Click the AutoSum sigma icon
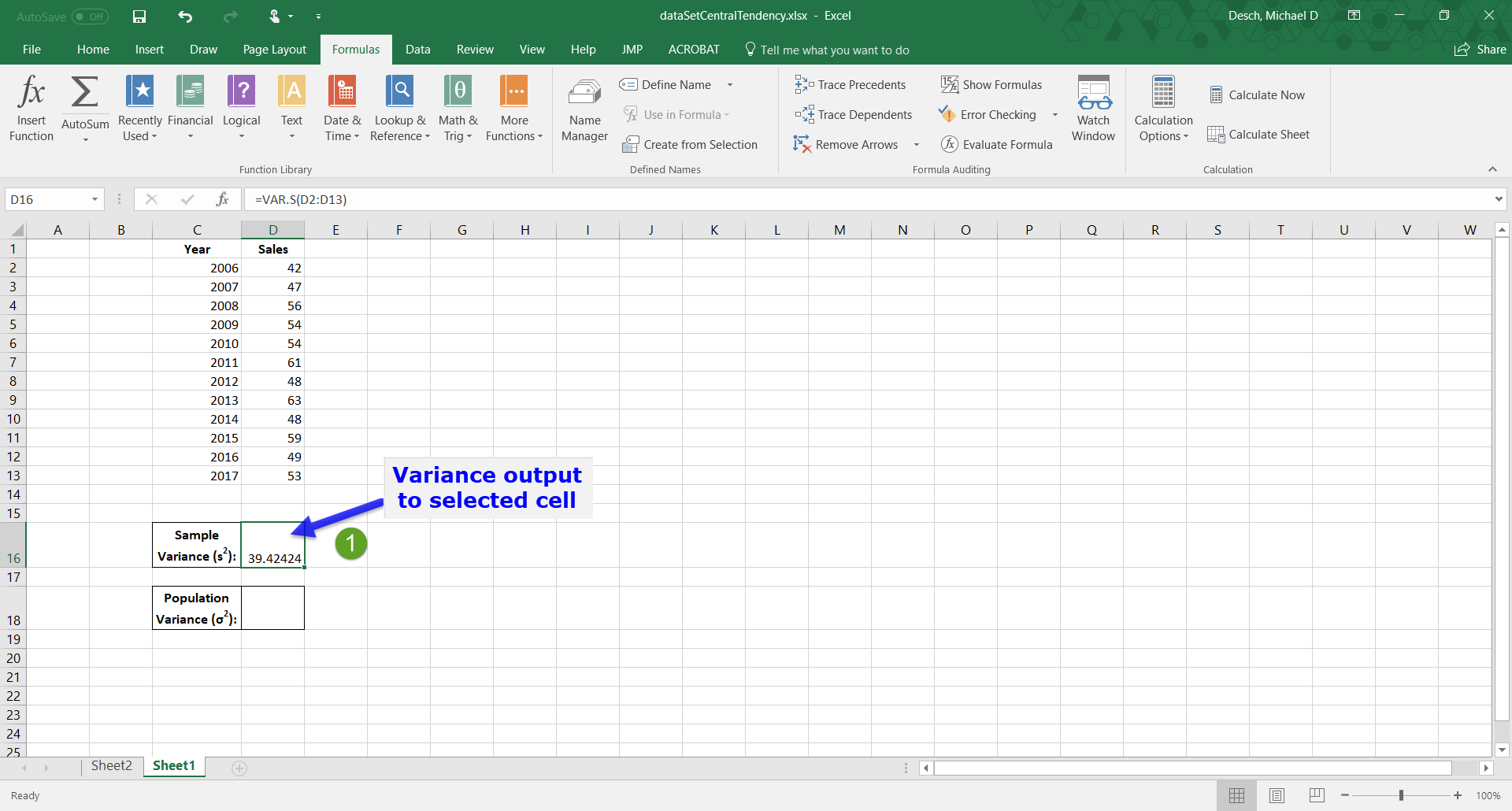This screenshot has width=1512, height=811. pos(85,93)
